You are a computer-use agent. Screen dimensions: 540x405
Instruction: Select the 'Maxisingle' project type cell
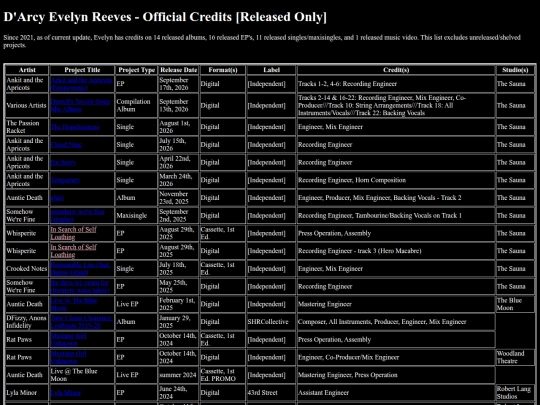click(136, 216)
